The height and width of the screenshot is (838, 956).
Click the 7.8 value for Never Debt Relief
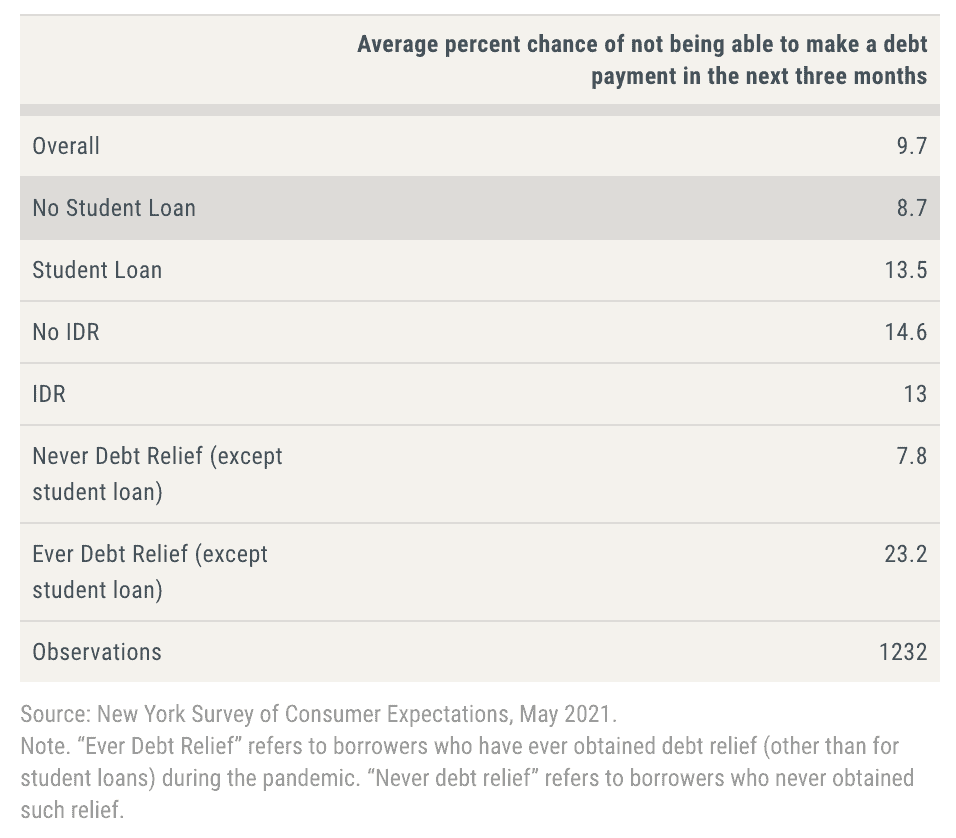tap(912, 456)
